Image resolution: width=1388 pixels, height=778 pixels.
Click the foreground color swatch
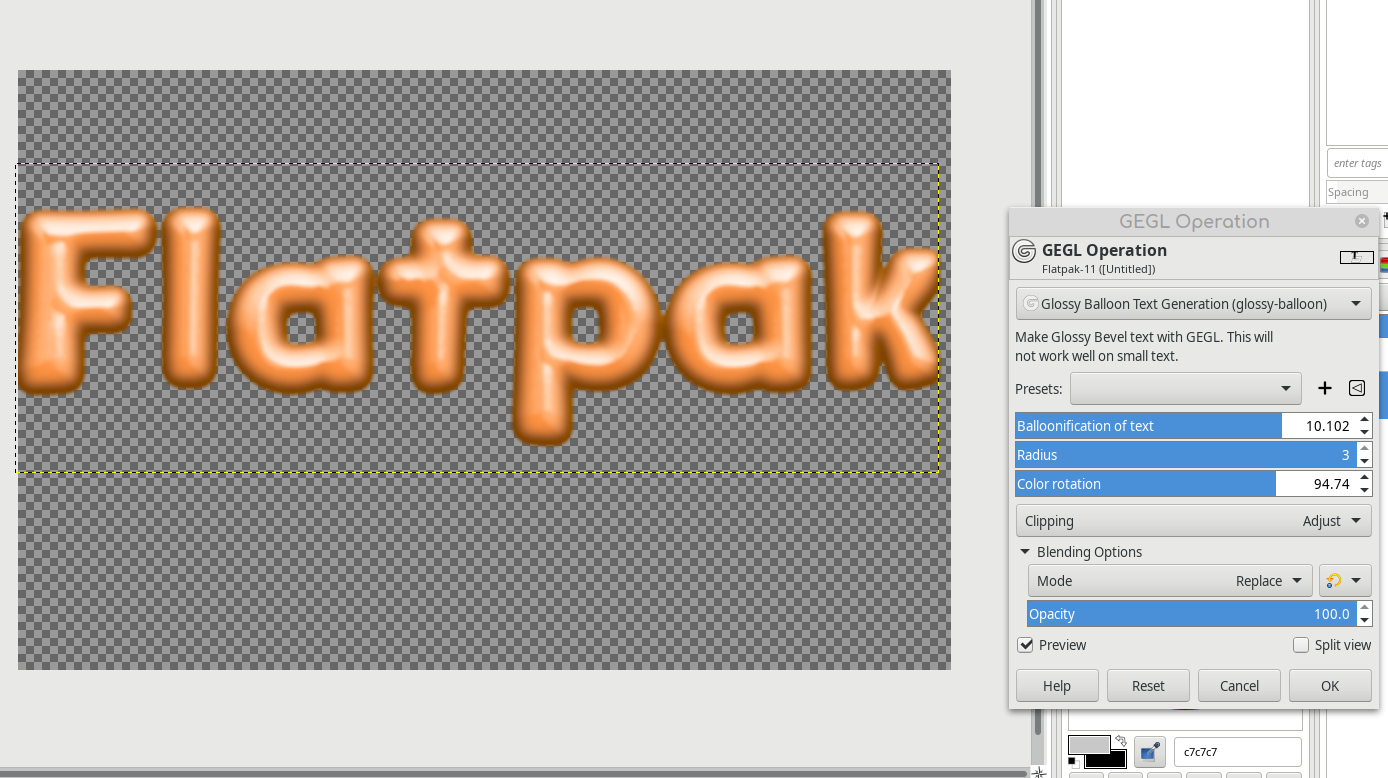point(1089,745)
